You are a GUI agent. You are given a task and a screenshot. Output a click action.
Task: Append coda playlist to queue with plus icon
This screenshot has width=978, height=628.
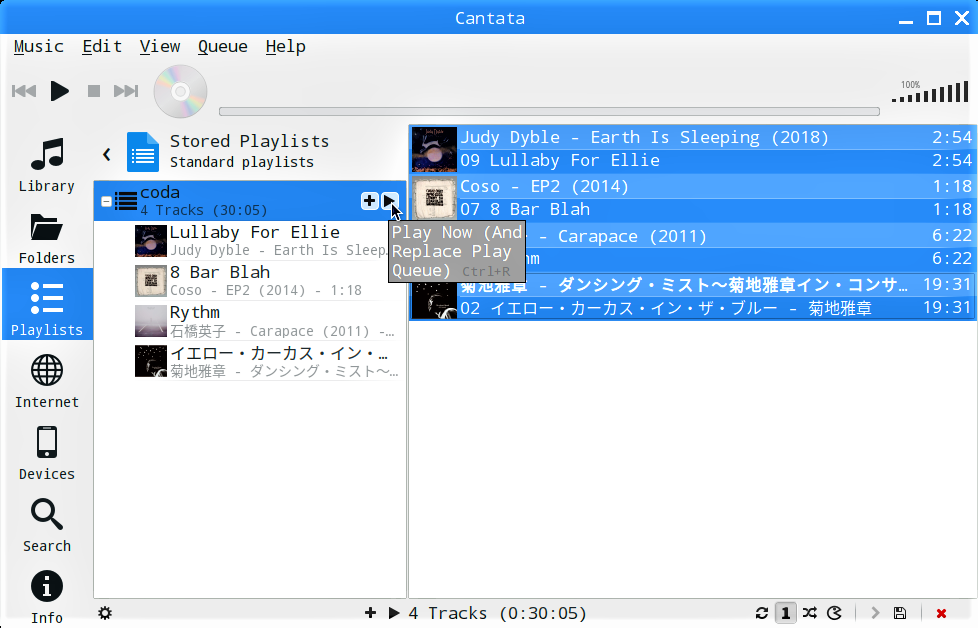tap(369, 201)
